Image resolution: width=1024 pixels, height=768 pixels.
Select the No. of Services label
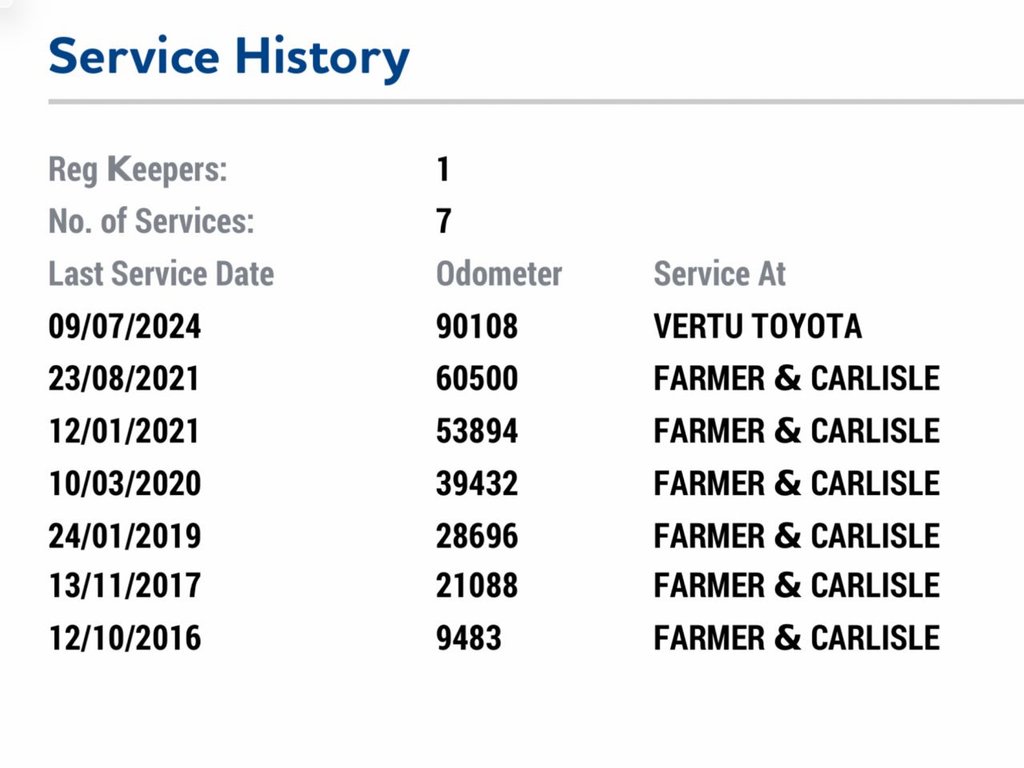tap(151, 222)
